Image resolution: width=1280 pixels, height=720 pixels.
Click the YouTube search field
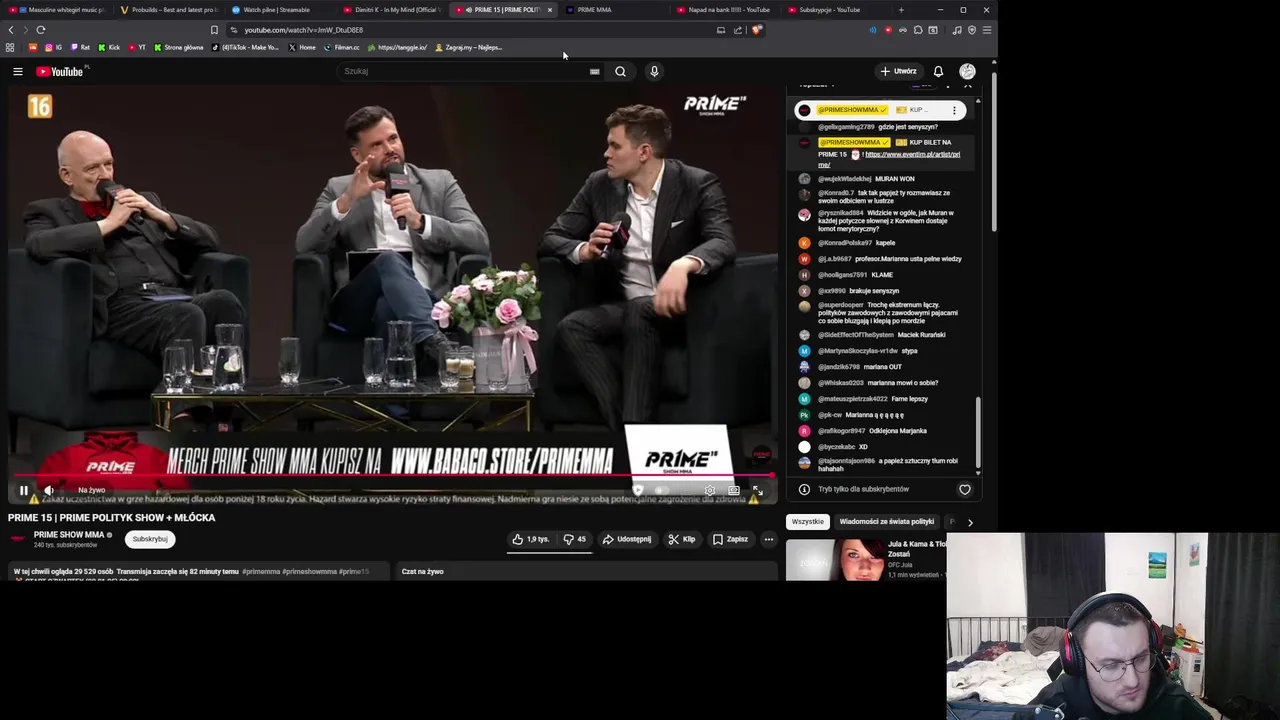(x=463, y=71)
